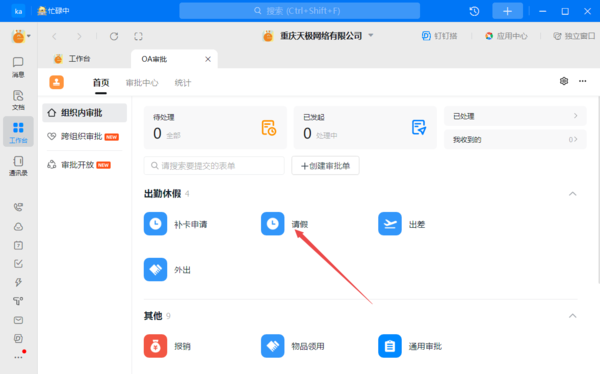Image resolution: width=600 pixels, height=374 pixels.
Task: Select 组织内审批 in left menu
Action: click(85, 113)
